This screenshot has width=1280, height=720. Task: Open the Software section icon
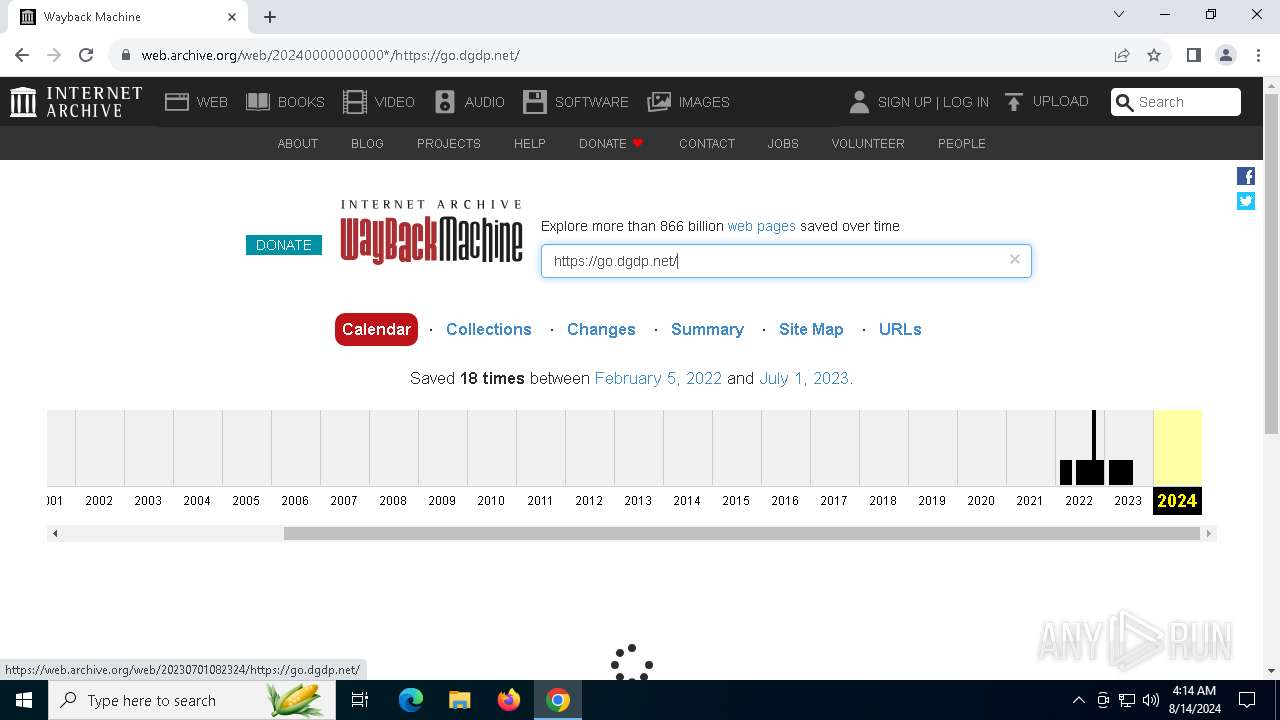535,101
